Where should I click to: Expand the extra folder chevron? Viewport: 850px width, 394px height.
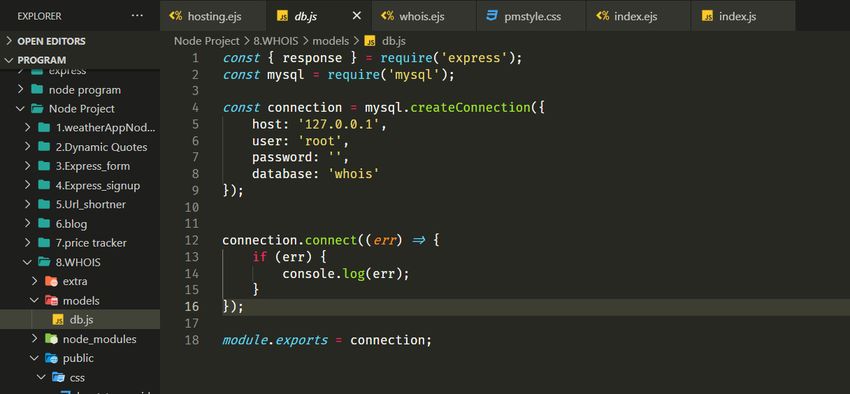(x=35, y=281)
